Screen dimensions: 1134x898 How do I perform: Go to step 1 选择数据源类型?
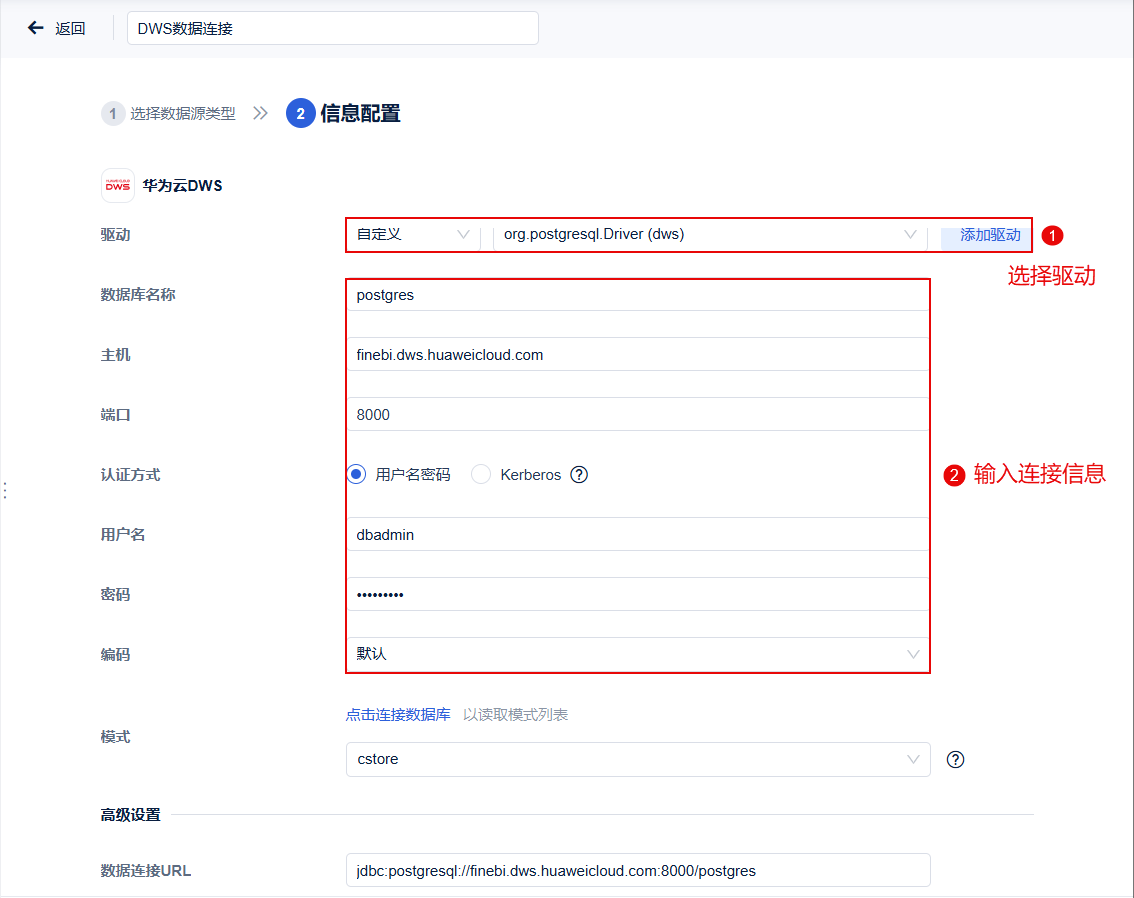[x=169, y=114]
